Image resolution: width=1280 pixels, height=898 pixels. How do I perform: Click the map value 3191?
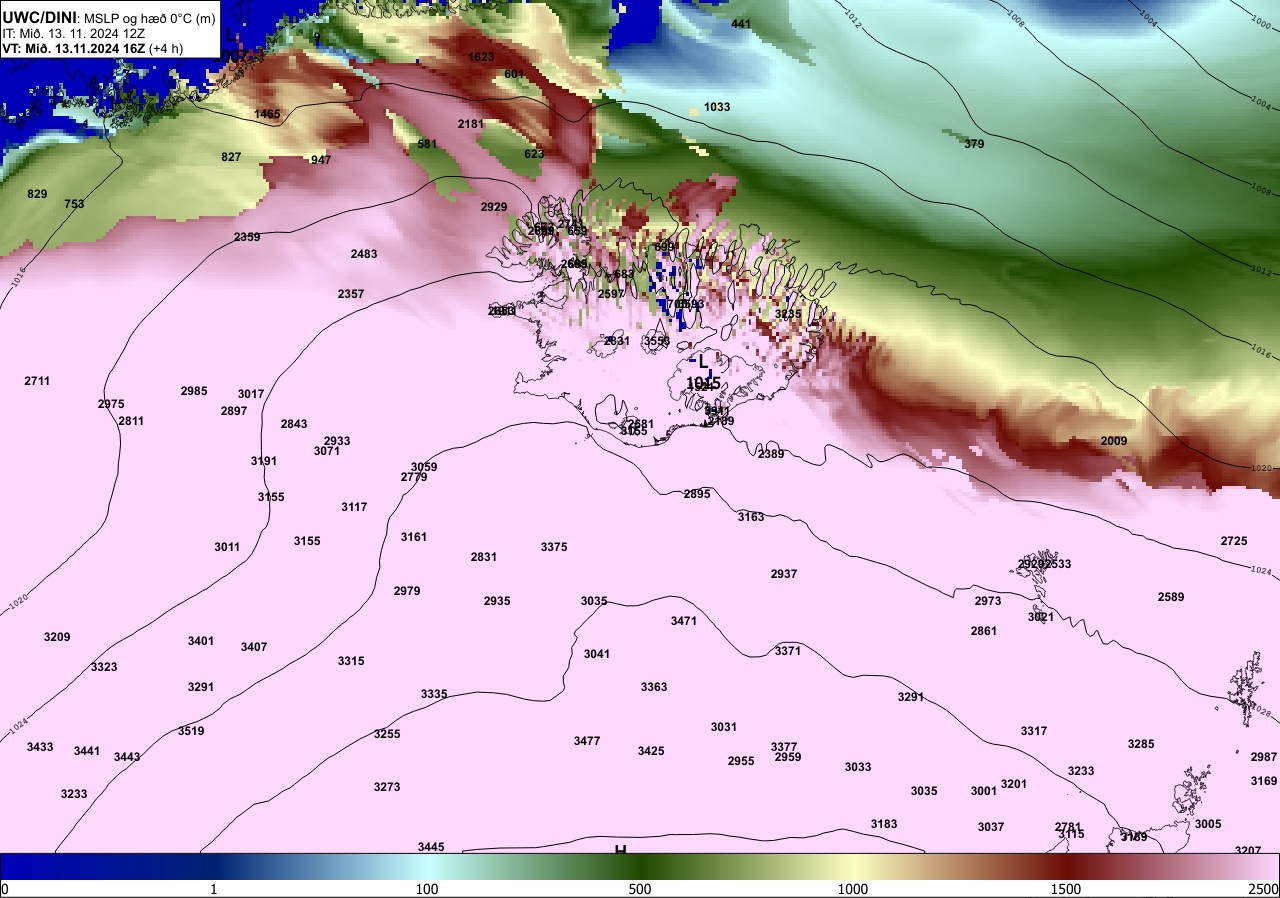[x=264, y=461]
